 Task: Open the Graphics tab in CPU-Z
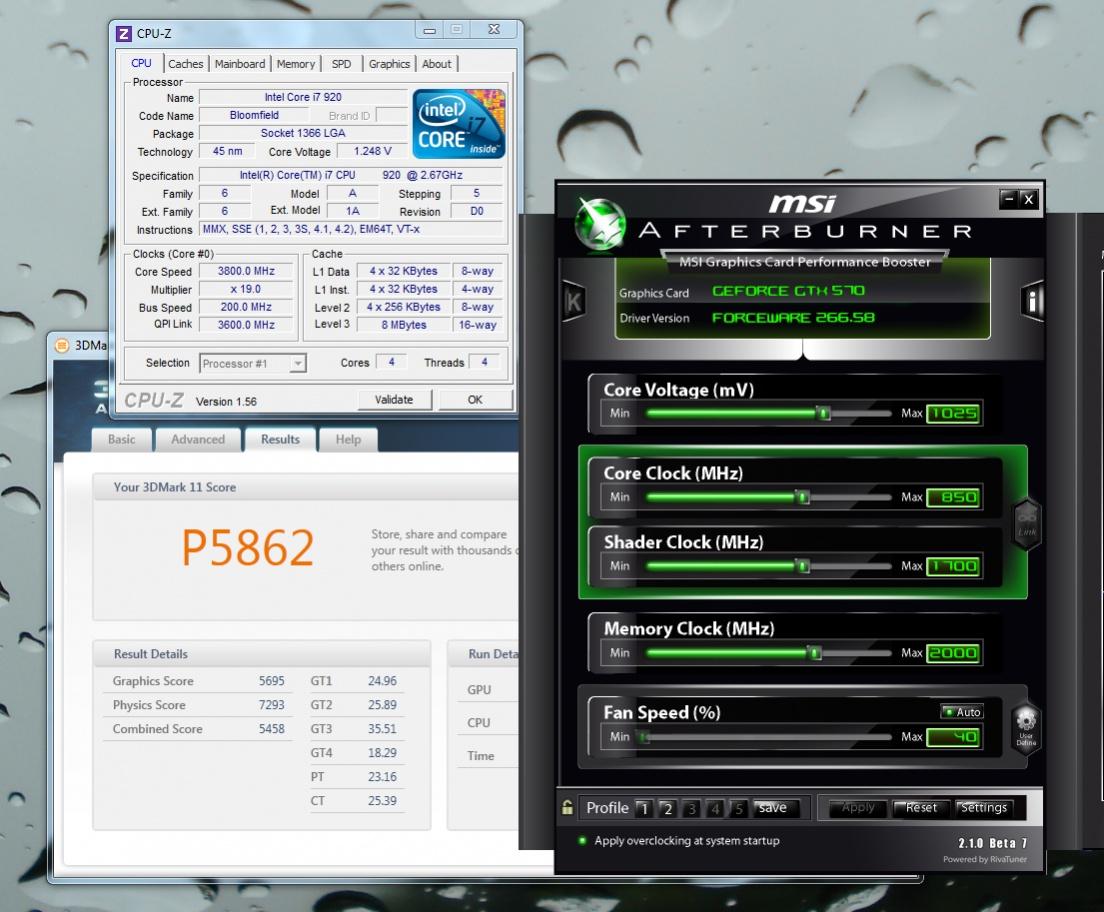tap(389, 64)
